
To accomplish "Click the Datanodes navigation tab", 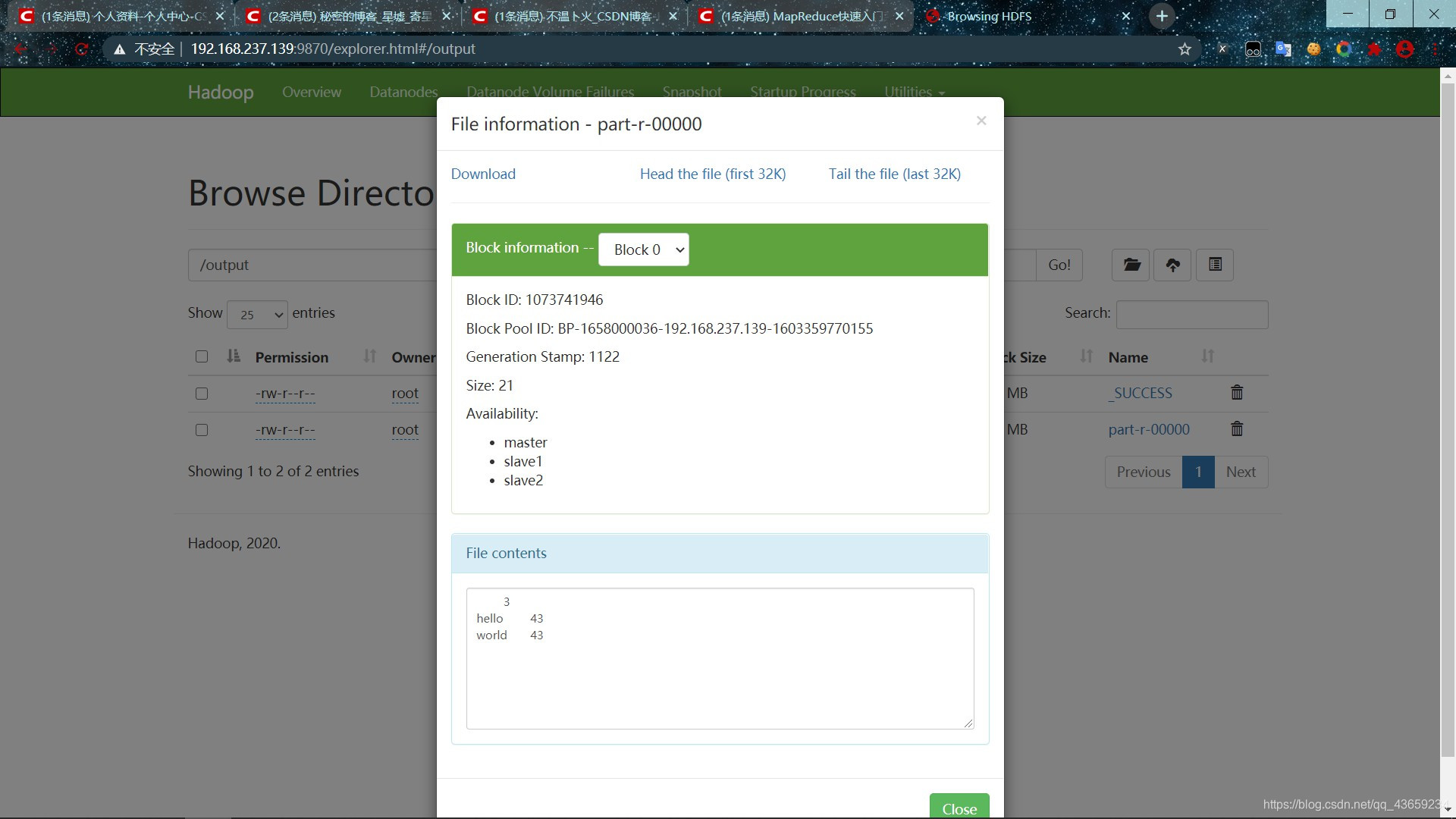I will tap(404, 92).
